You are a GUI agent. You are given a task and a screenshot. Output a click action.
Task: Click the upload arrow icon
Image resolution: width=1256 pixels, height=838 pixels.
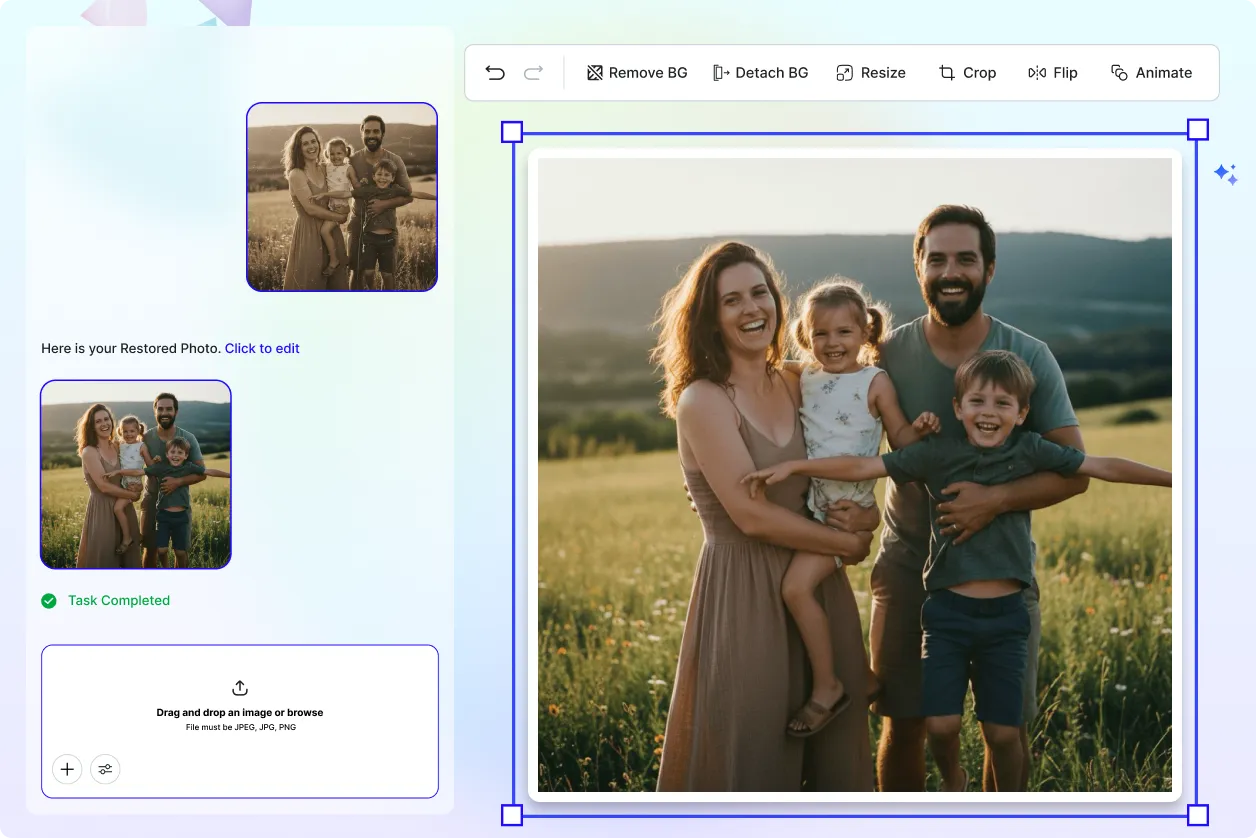click(240, 688)
